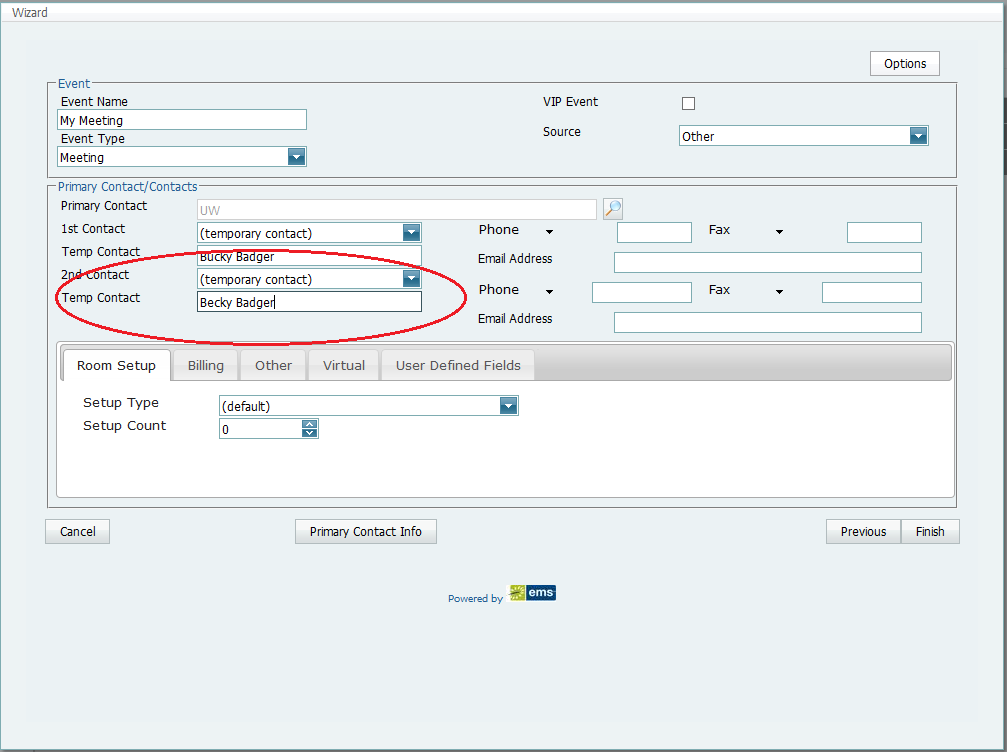This screenshot has width=1007, height=752.
Task: Click the Event group label
Action: [74, 83]
